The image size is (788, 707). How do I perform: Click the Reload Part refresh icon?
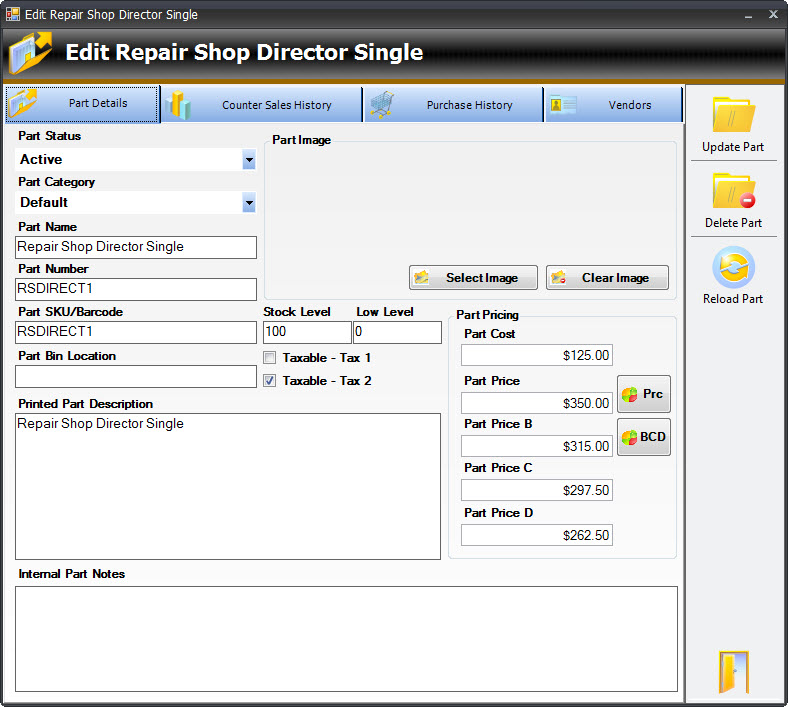pyautogui.click(x=733, y=268)
